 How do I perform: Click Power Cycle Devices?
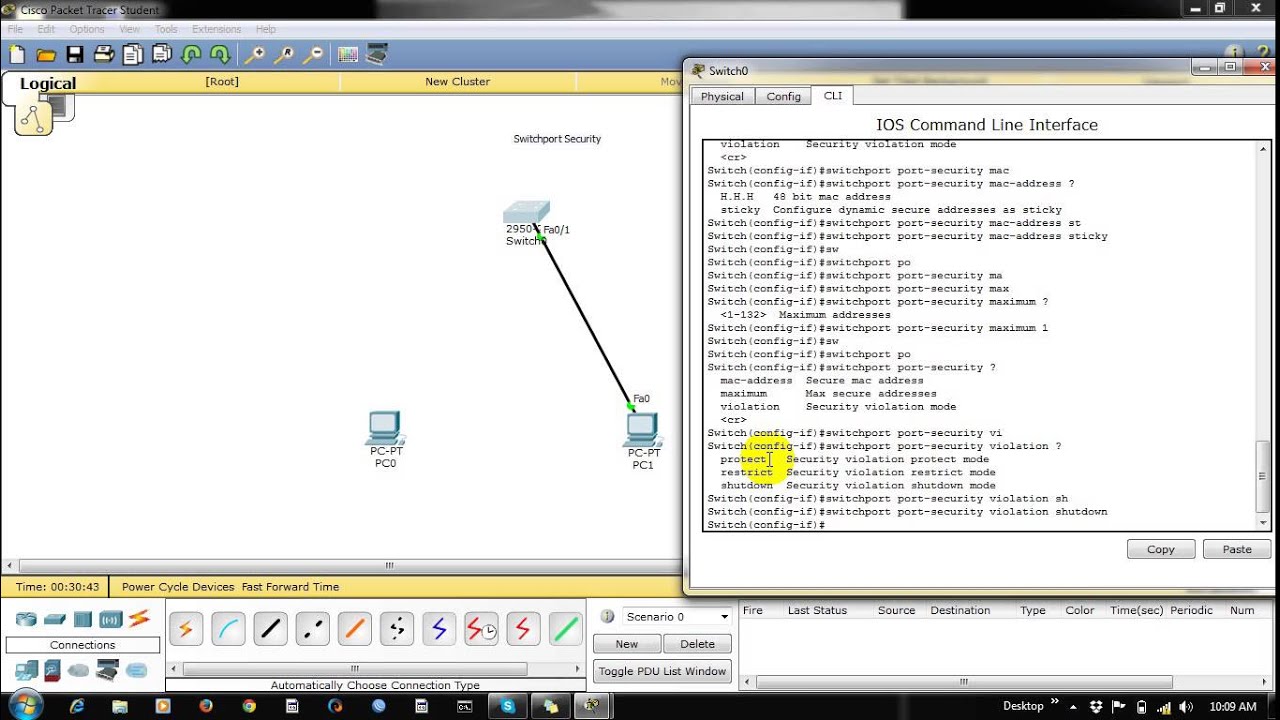[x=178, y=587]
